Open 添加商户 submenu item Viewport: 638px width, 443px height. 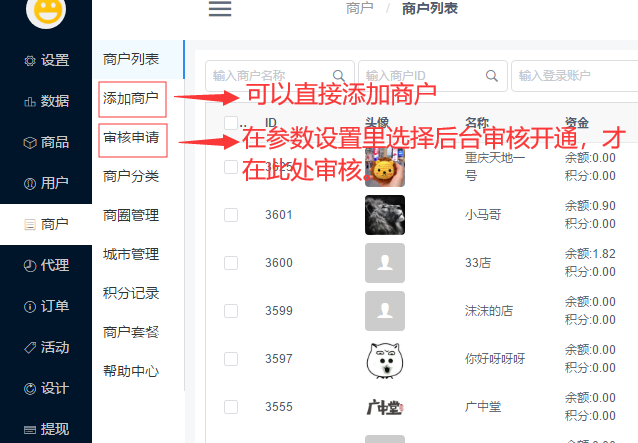(x=131, y=98)
